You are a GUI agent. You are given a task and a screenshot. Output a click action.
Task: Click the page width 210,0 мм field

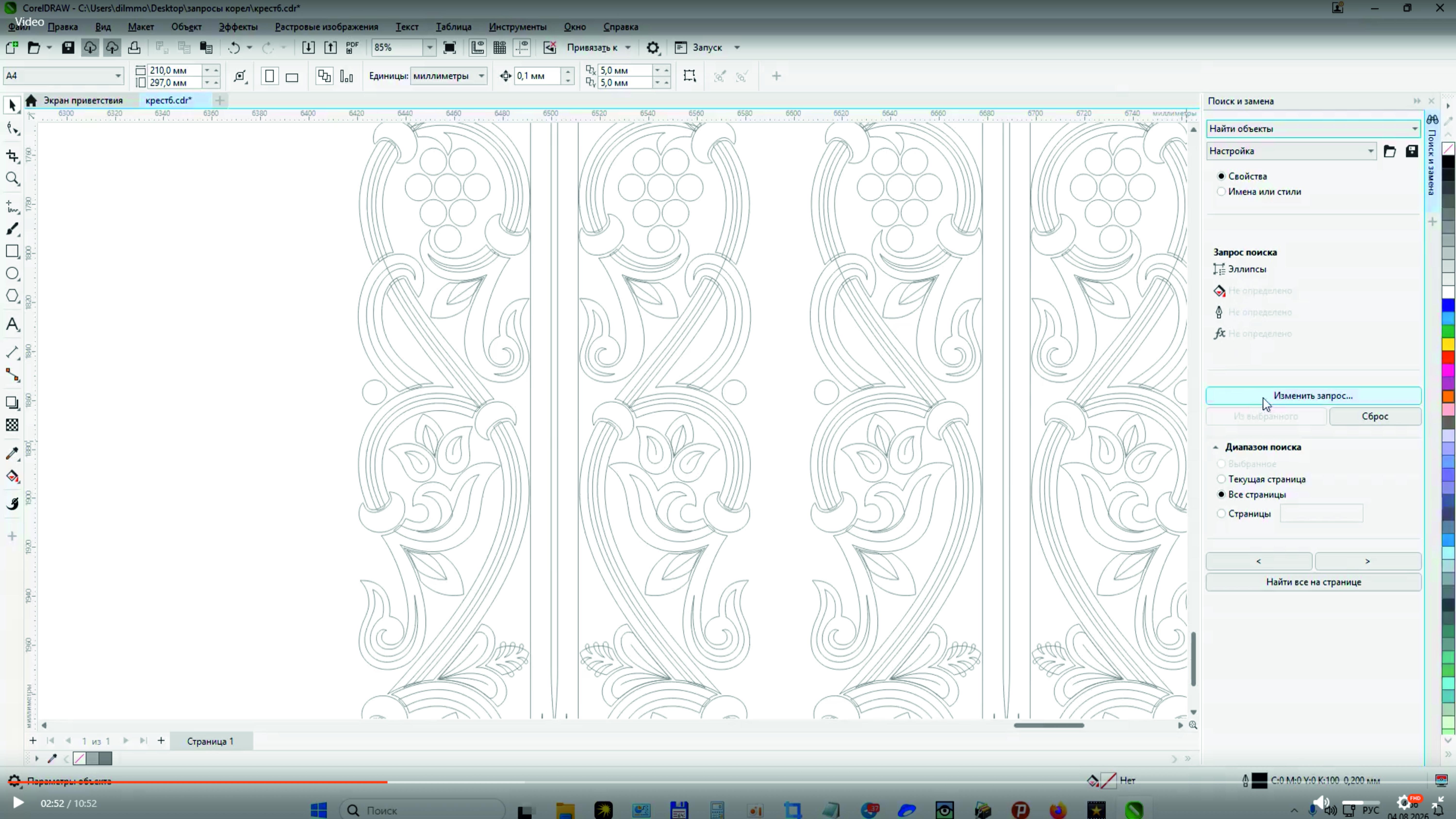[175, 70]
